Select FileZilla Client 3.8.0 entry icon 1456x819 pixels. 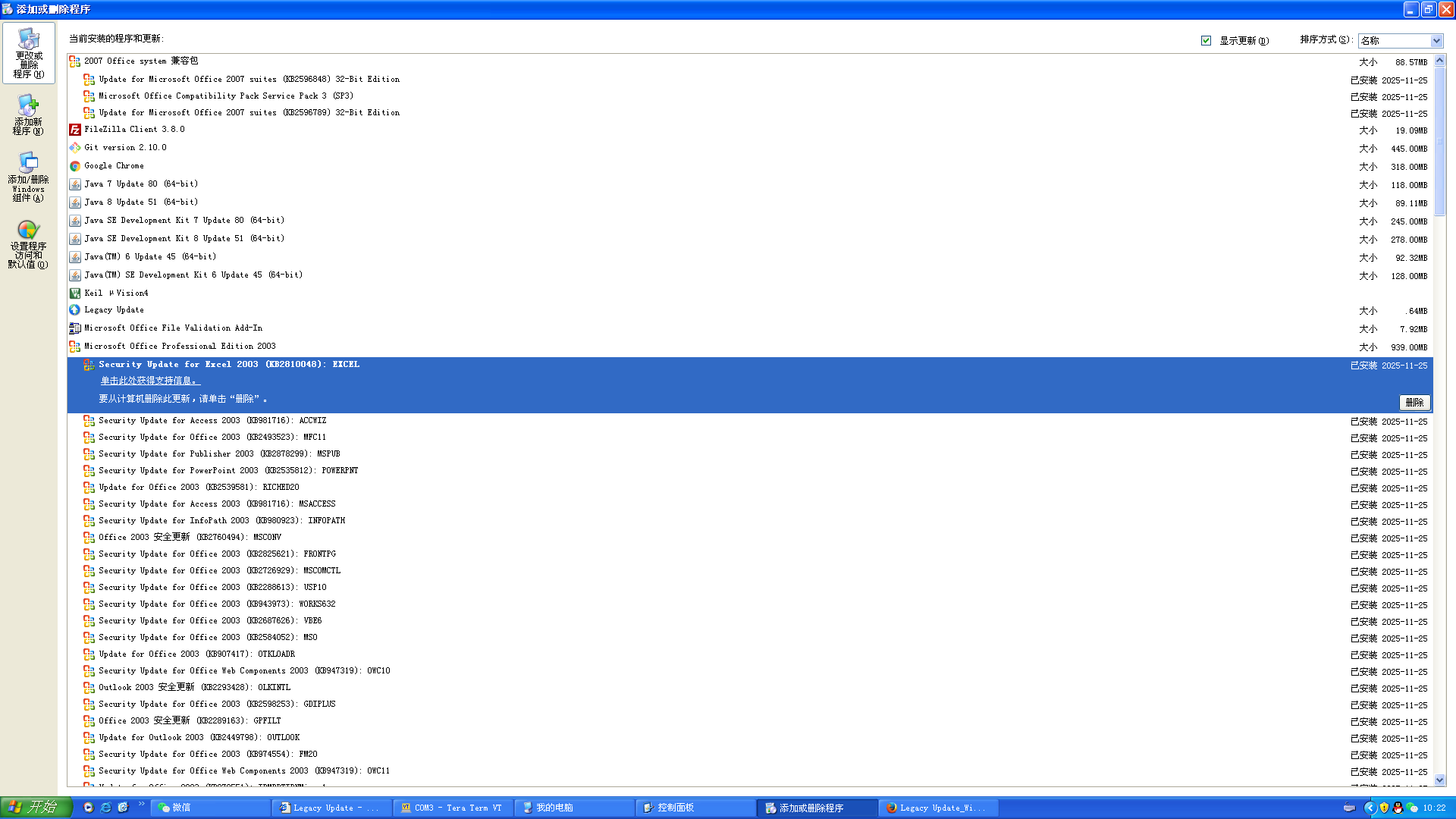pos(75,130)
